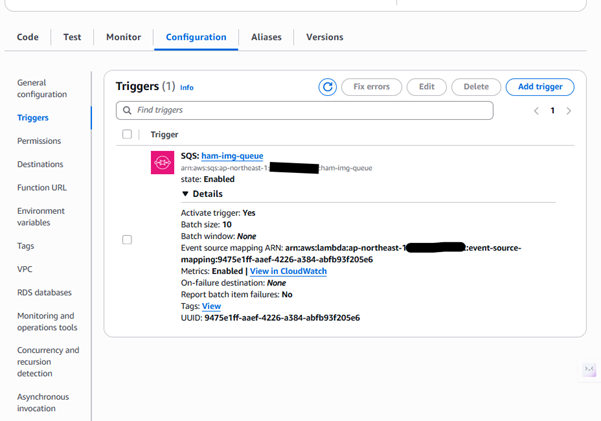The height and width of the screenshot is (421, 601).
Task: Click the Trigger column header
Action: [x=164, y=135]
